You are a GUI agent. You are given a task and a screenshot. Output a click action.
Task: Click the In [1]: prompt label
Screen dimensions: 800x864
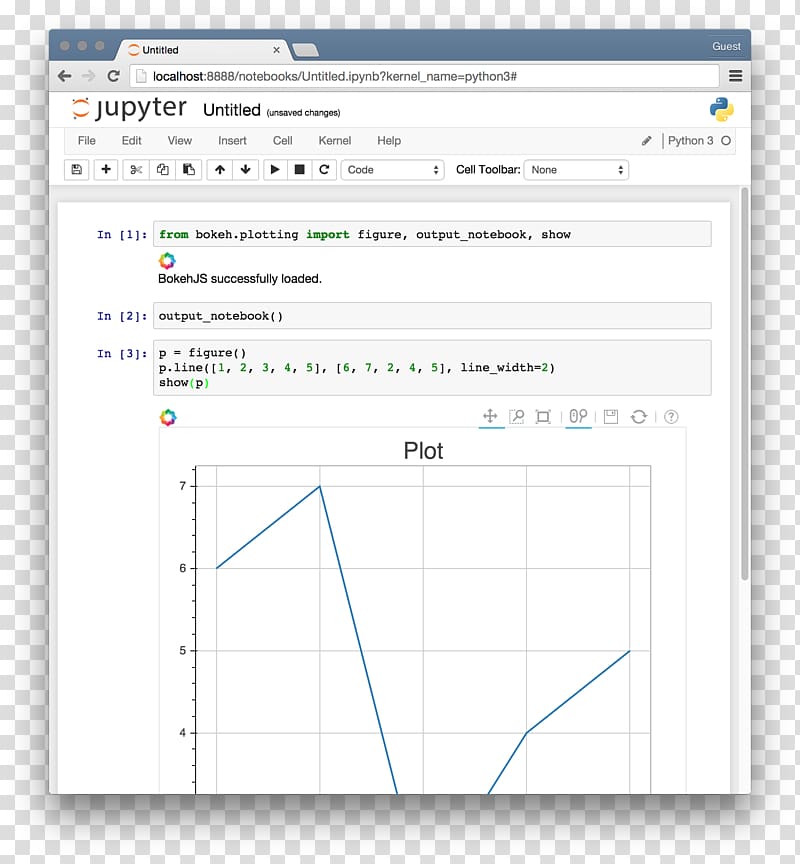click(x=122, y=234)
